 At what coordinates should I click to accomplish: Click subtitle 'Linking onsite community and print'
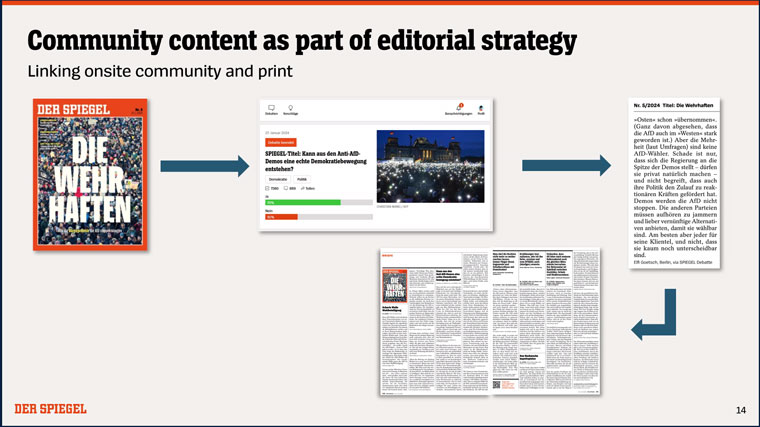coord(160,71)
